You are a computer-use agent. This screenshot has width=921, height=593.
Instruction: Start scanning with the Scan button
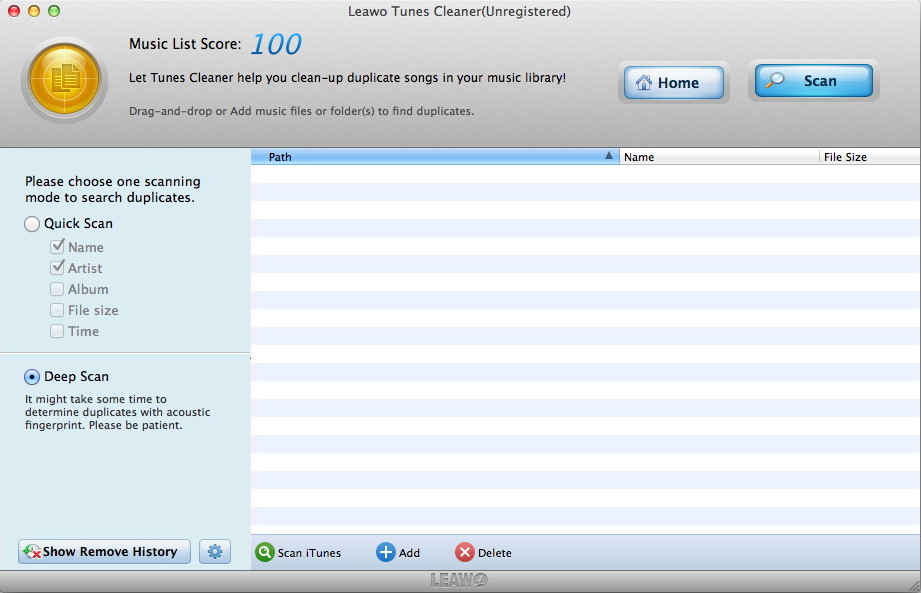pyautogui.click(x=814, y=80)
